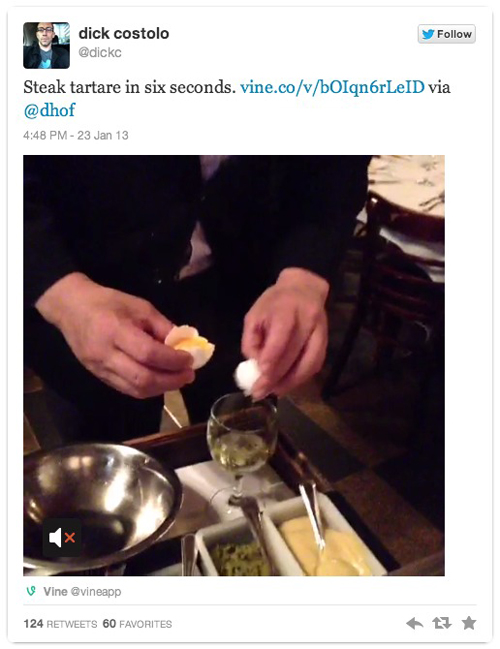Screen dimensions: 500x649
Task: Play the Vine video of egg cracking
Action: (x=234, y=365)
